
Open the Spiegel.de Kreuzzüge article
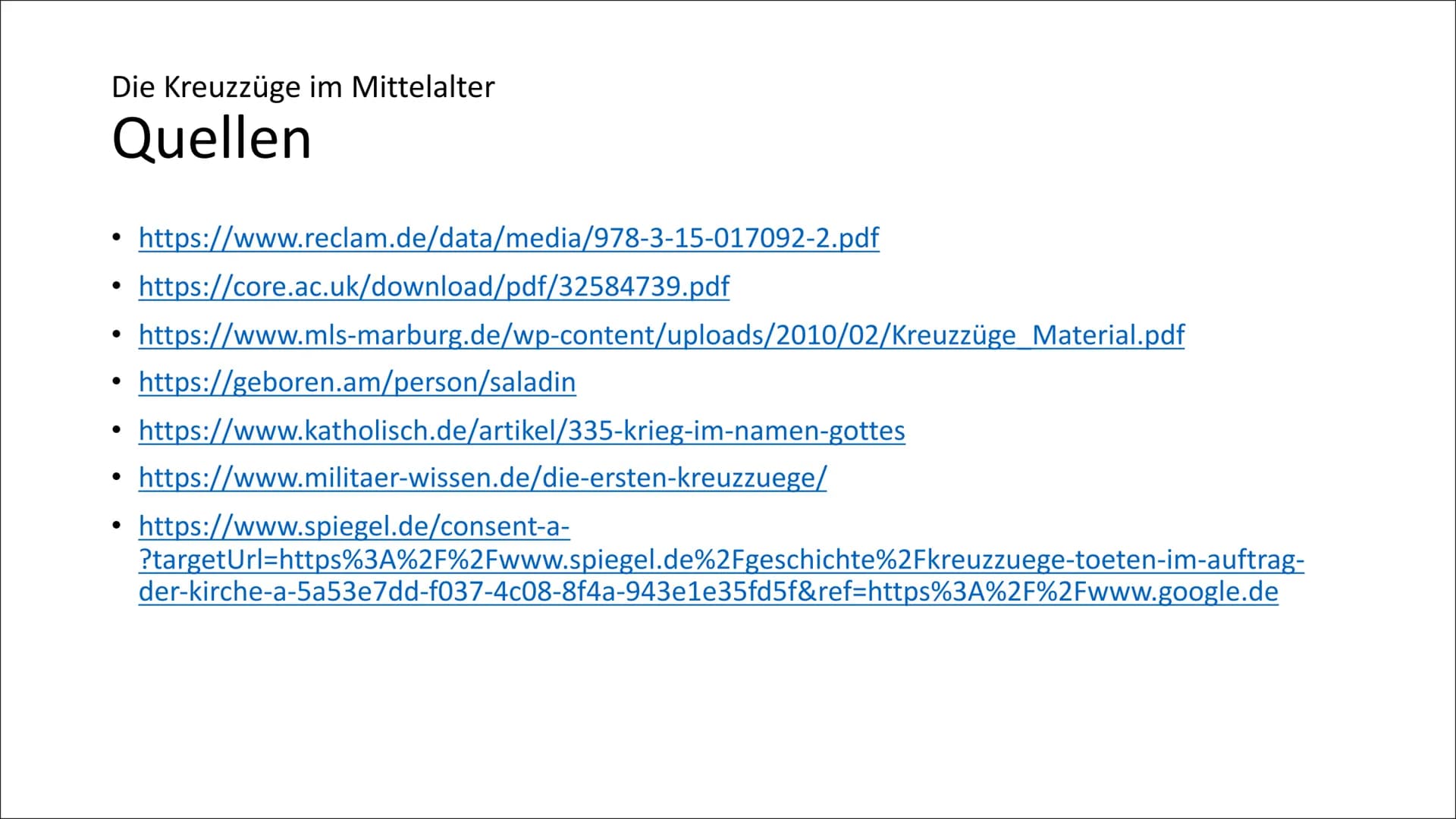[707, 558]
